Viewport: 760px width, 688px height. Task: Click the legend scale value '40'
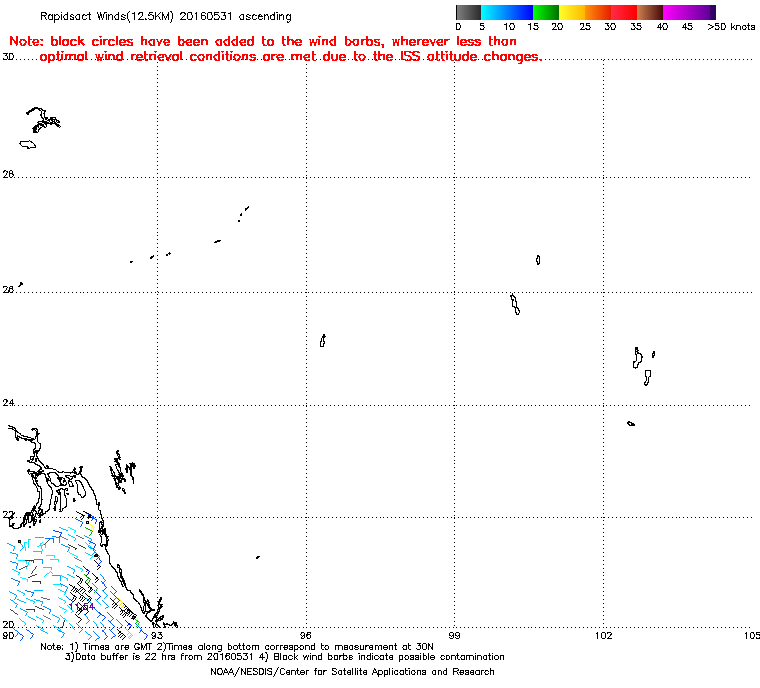coord(662,27)
